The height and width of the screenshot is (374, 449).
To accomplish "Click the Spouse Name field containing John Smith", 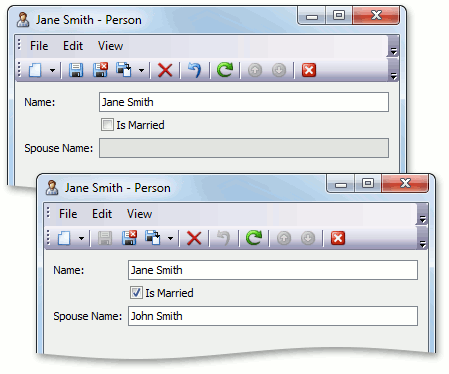I will (273, 316).
